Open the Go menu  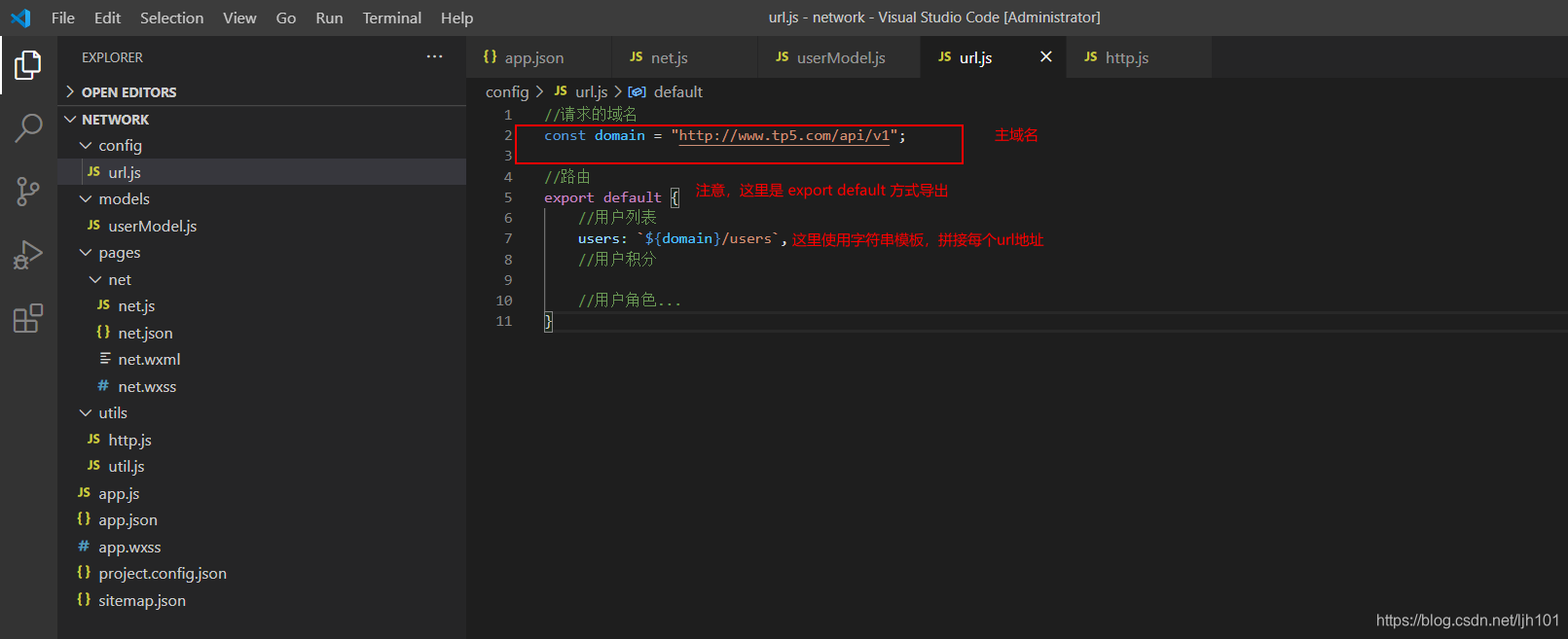286,18
